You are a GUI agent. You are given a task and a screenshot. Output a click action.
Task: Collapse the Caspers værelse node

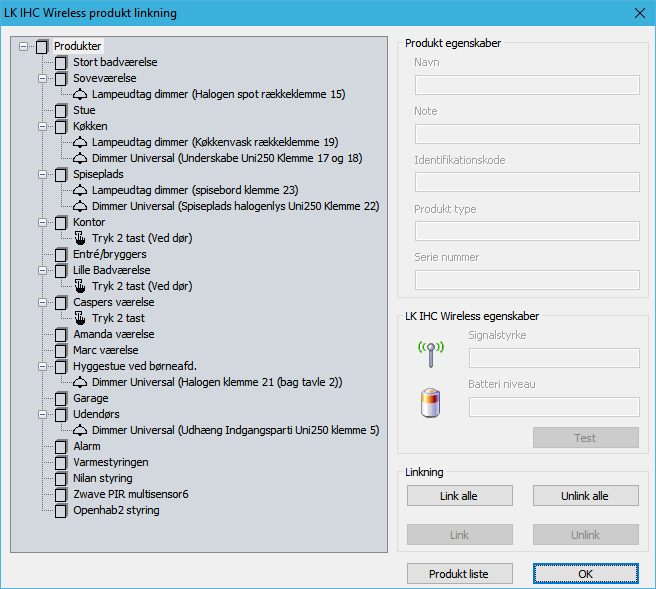(42, 302)
